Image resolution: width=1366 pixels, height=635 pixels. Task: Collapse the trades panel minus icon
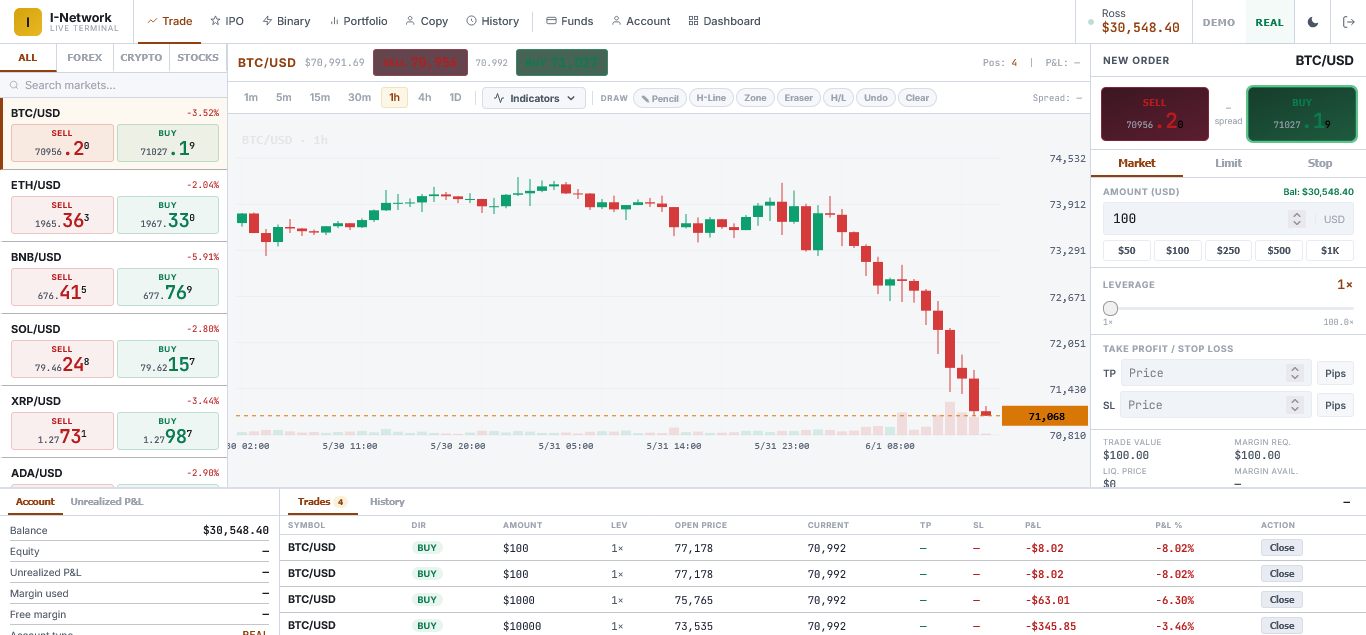[x=1347, y=502]
